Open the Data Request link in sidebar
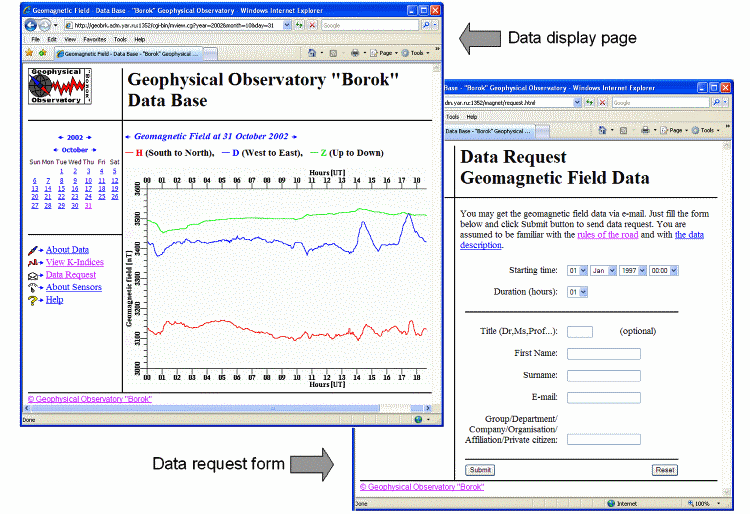This screenshot has width=750, height=514. click(x=71, y=274)
